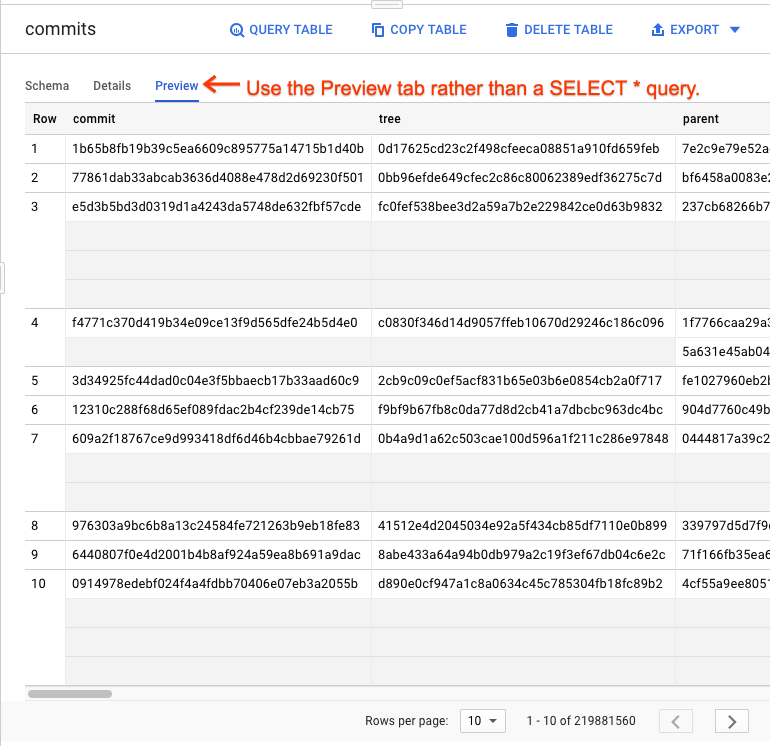Open the Details tab
This screenshot has height=746, width=771.
(112, 86)
